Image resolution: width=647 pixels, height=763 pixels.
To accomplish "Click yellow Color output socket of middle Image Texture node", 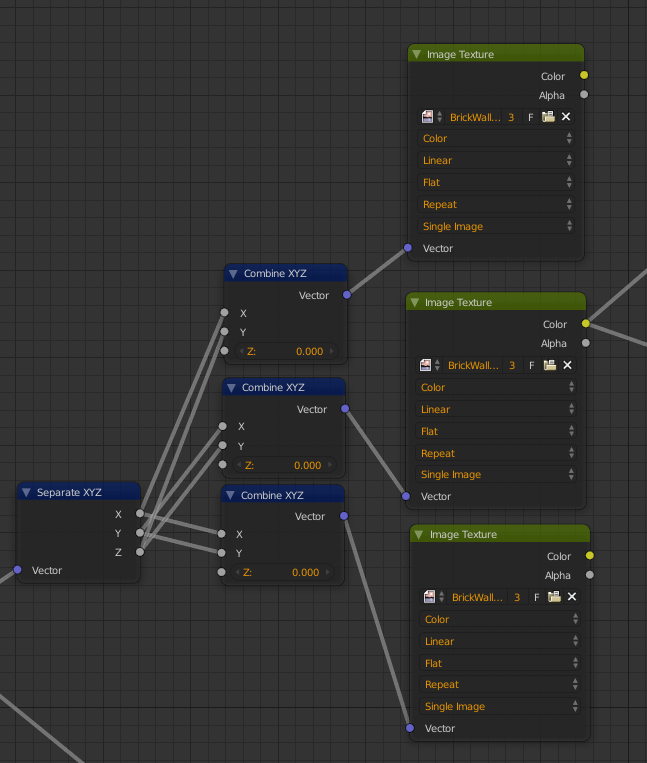I will 585,324.
